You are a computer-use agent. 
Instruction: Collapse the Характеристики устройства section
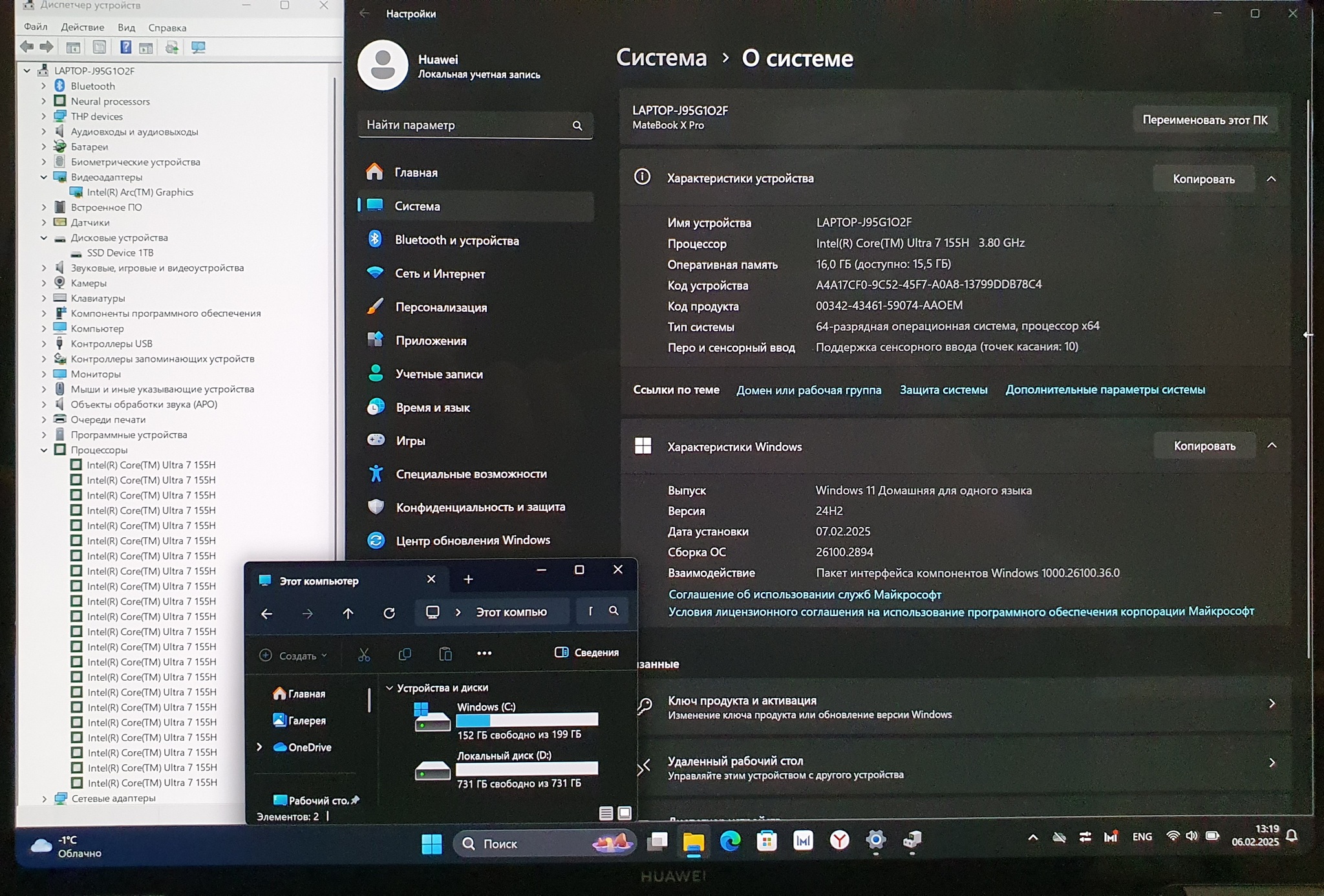(x=1271, y=179)
